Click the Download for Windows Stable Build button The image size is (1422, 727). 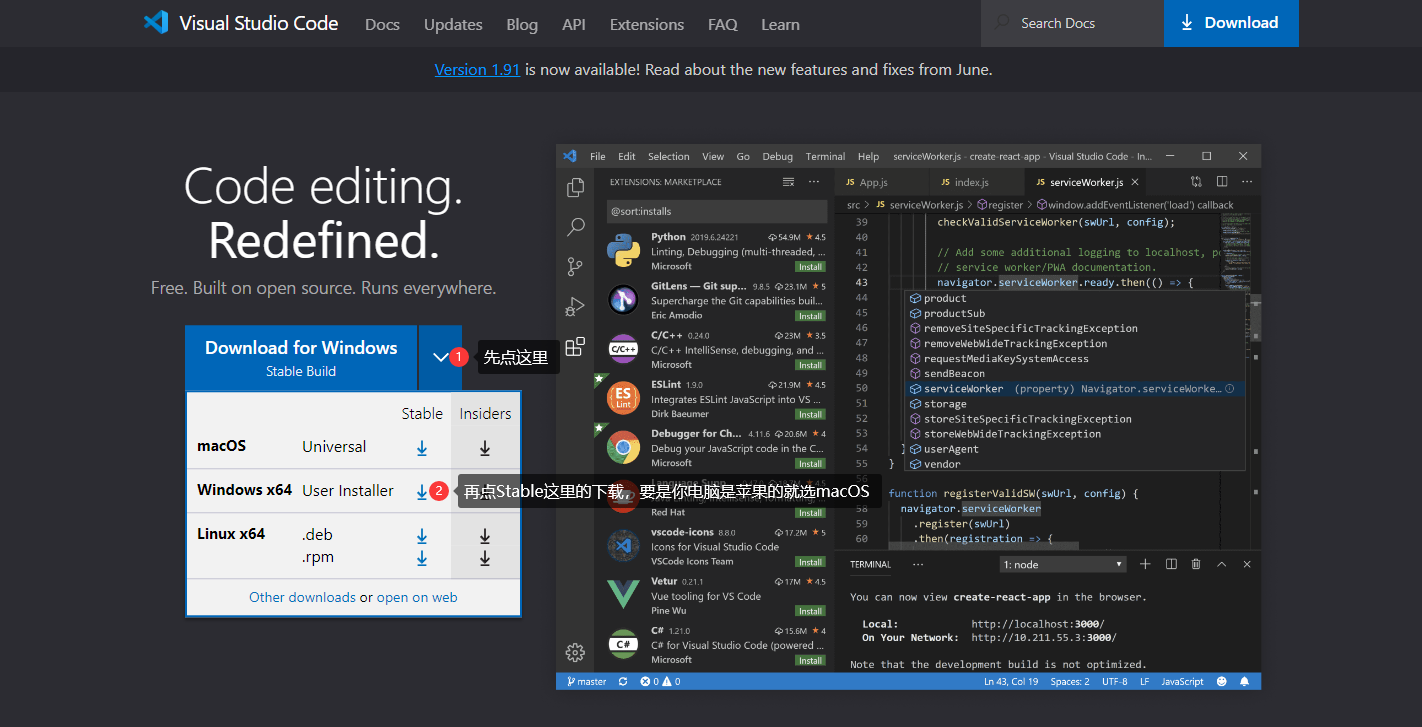[301, 357]
